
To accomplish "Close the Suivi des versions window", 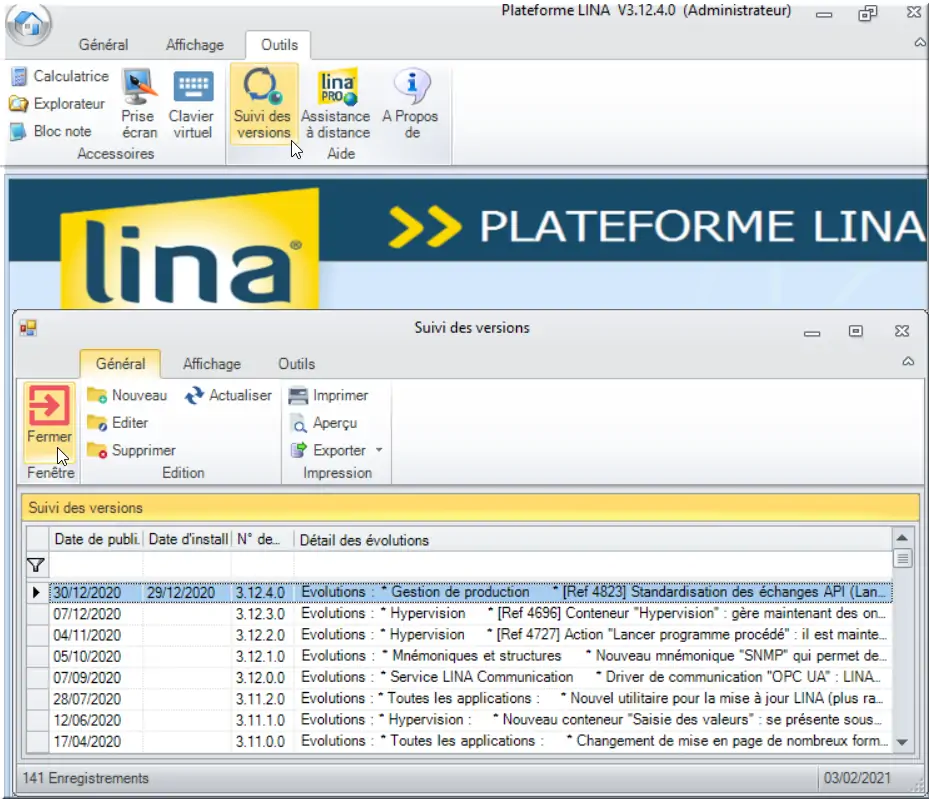I will pos(902,330).
